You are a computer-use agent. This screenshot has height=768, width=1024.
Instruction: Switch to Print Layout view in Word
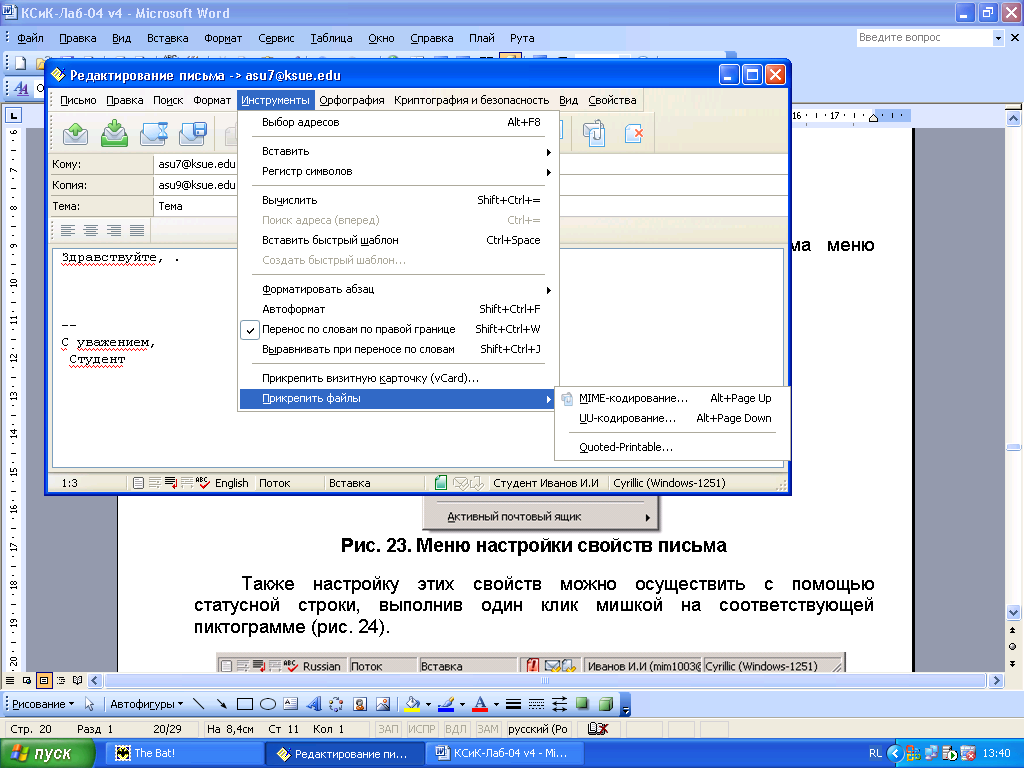pyautogui.click(x=44, y=680)
